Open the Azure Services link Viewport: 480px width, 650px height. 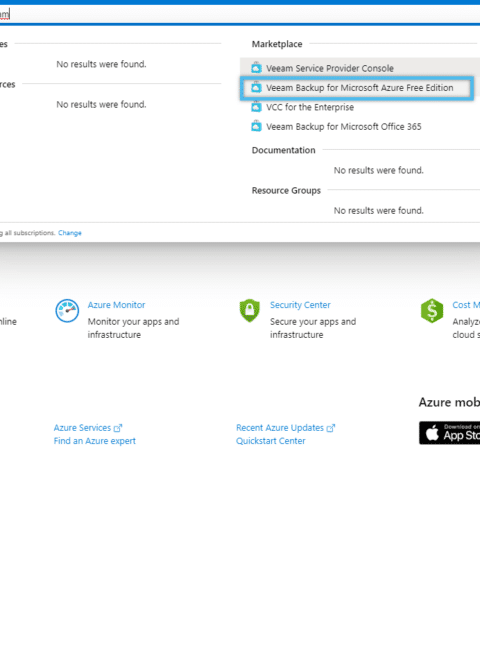[x=82, y=428]
